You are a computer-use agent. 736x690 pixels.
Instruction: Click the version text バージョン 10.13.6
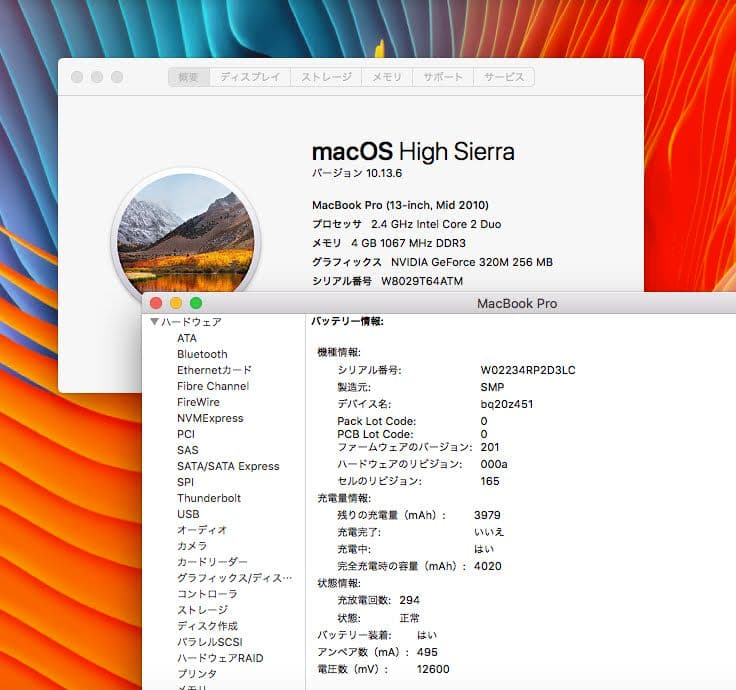(357, 173)
